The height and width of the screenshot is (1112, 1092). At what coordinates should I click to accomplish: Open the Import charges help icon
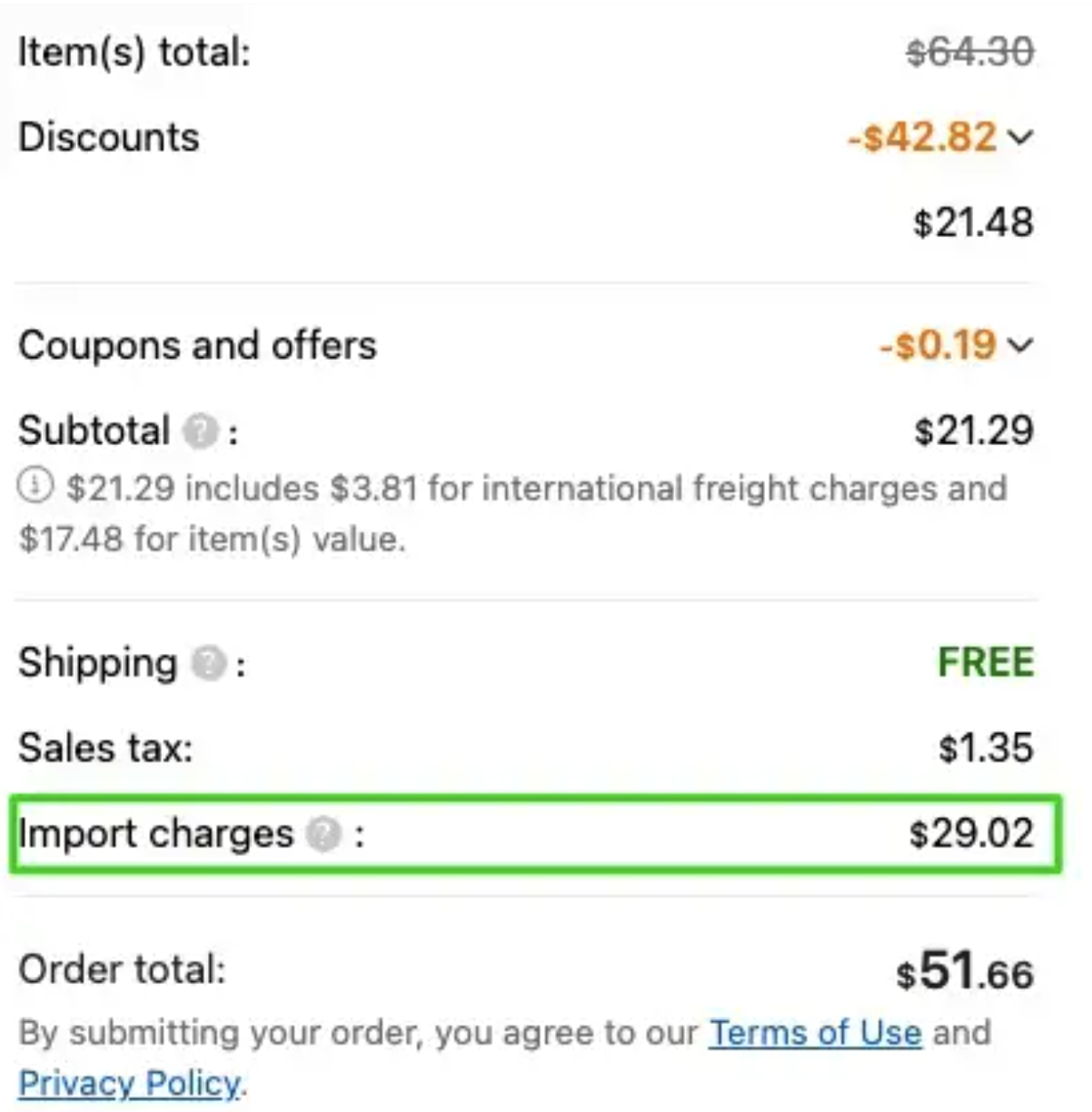pos(323,834)
